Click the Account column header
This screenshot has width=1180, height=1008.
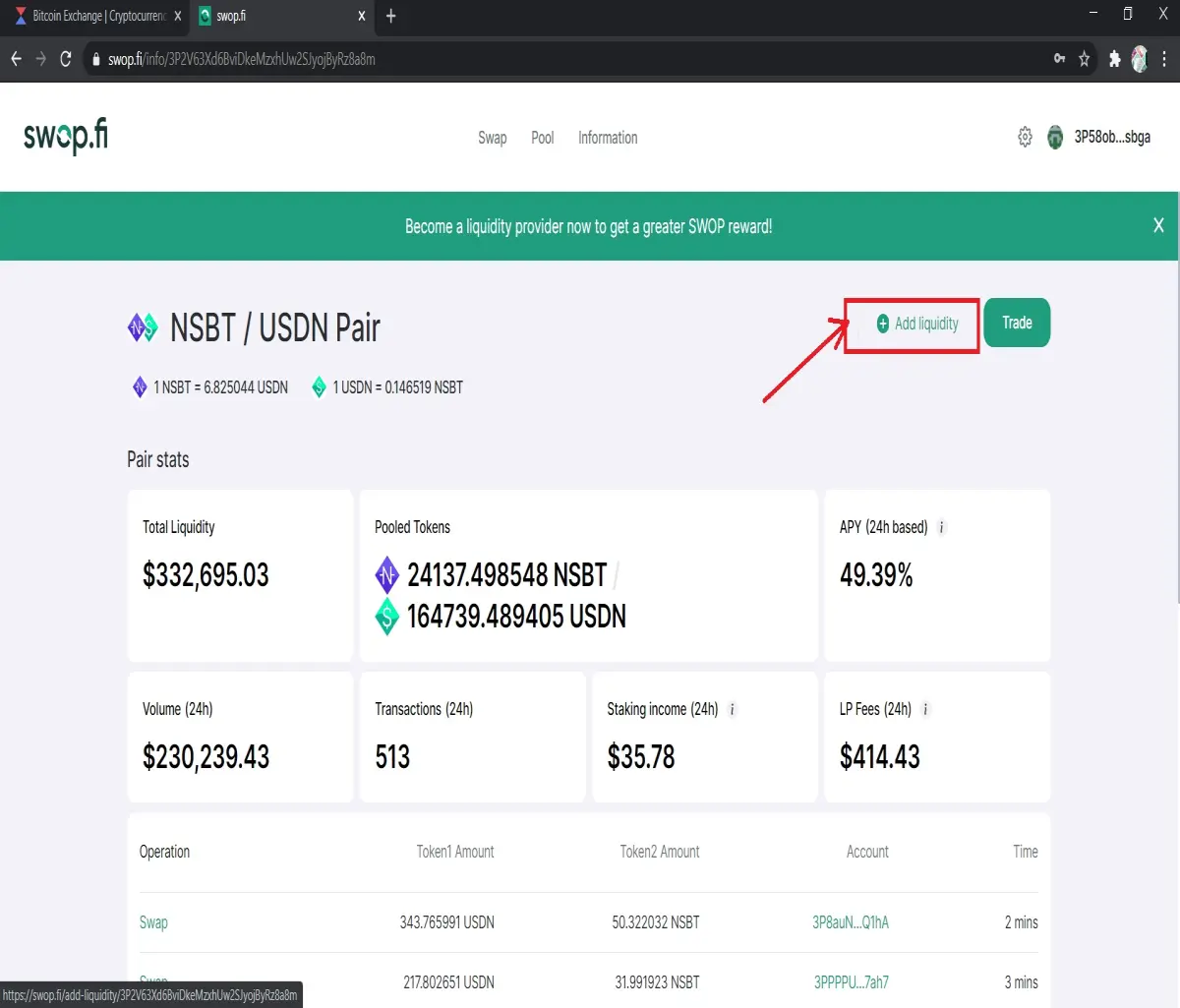tap(867, 852)
